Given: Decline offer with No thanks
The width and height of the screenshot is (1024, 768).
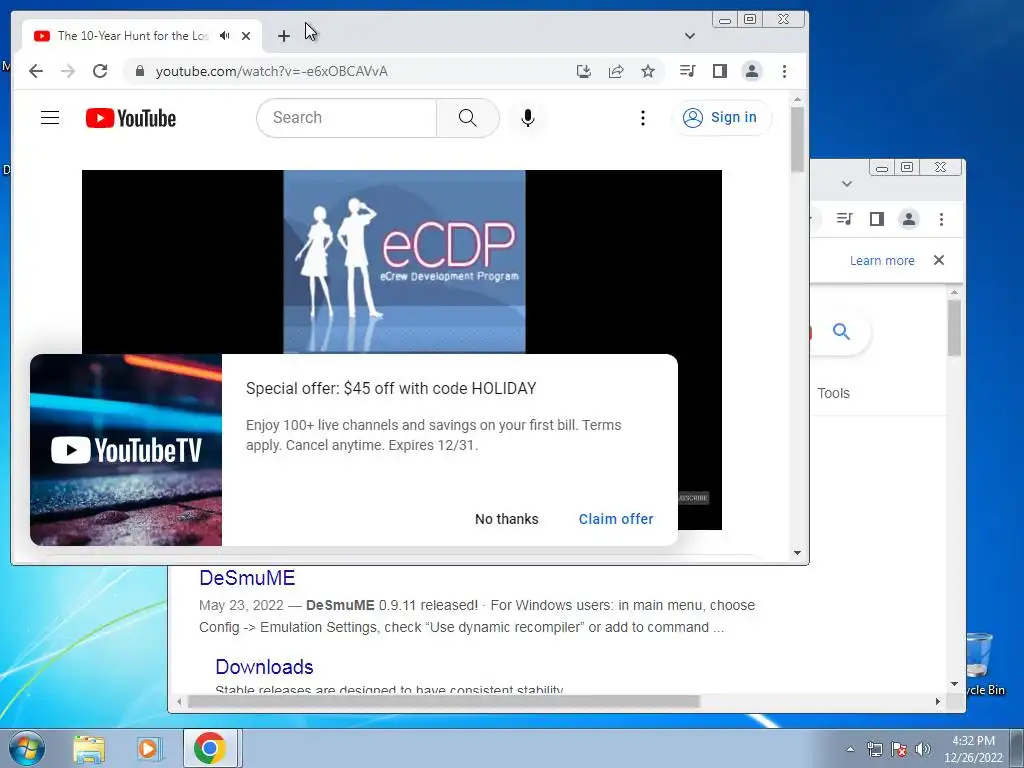Looking at the screenshot, I should [x=507, y=519].
